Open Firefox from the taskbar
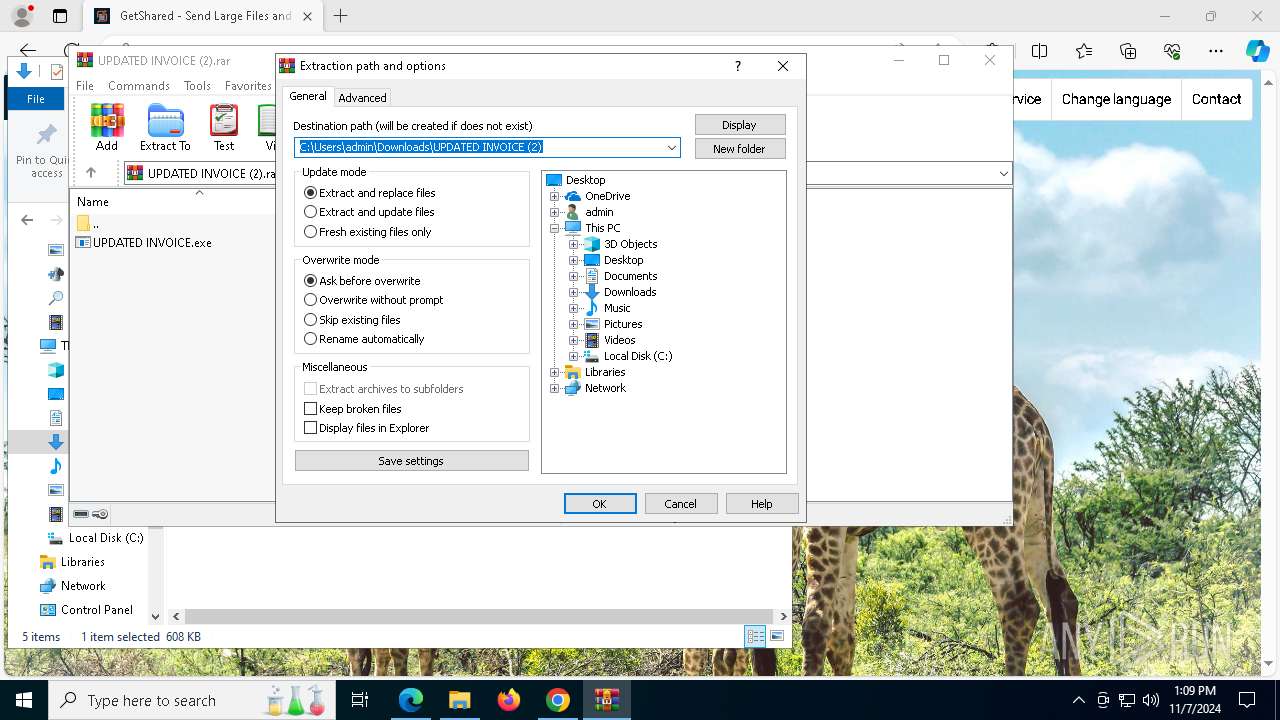Viewport: 1280px width, 720px height. click(509, 700)
